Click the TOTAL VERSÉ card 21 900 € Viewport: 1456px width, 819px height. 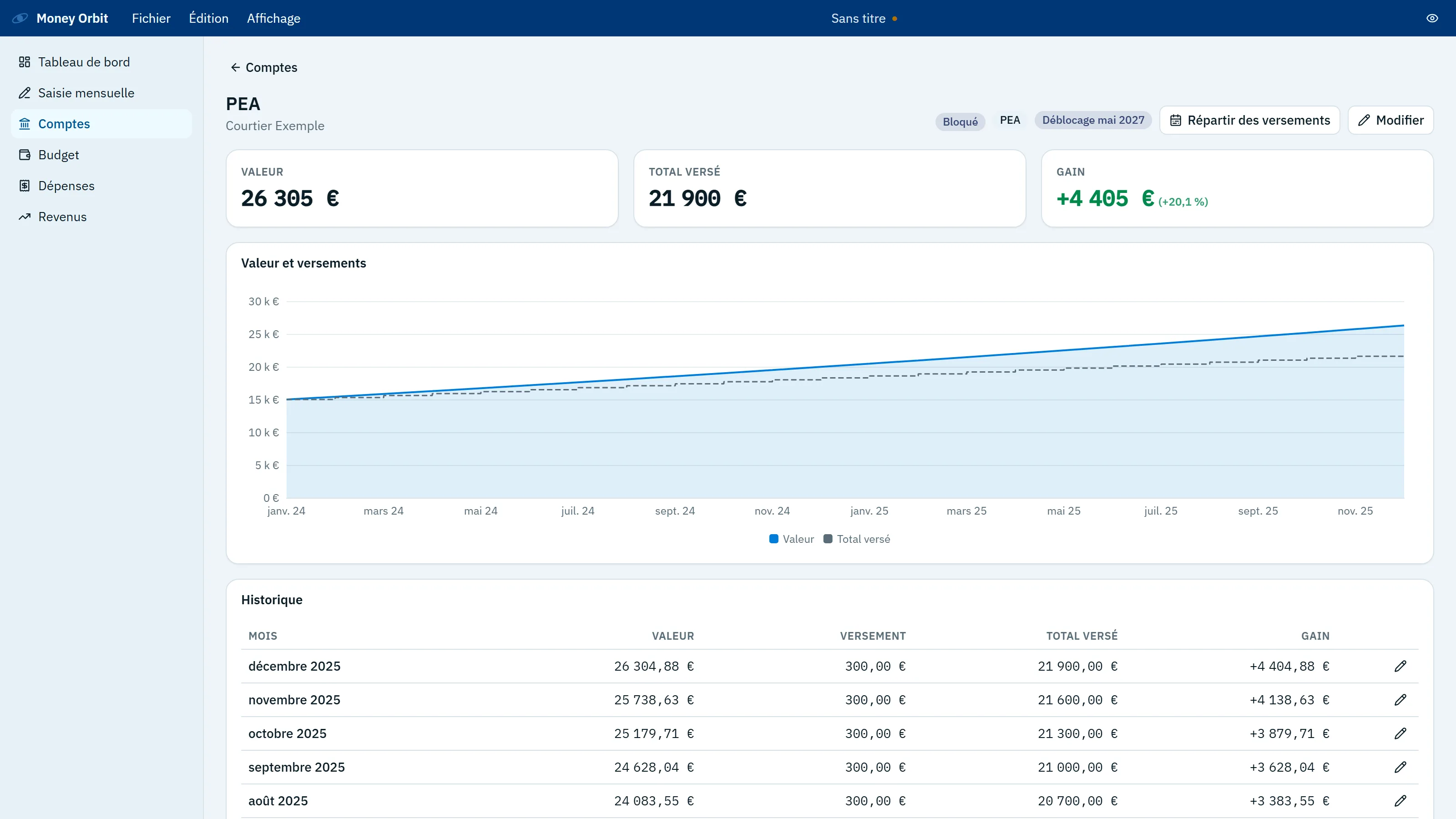pyautogui.click(x=829, y=188)
